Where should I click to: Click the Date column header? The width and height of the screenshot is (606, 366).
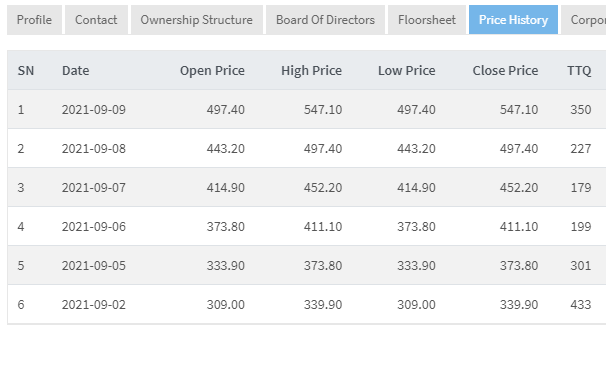click(x=76, y=71)
